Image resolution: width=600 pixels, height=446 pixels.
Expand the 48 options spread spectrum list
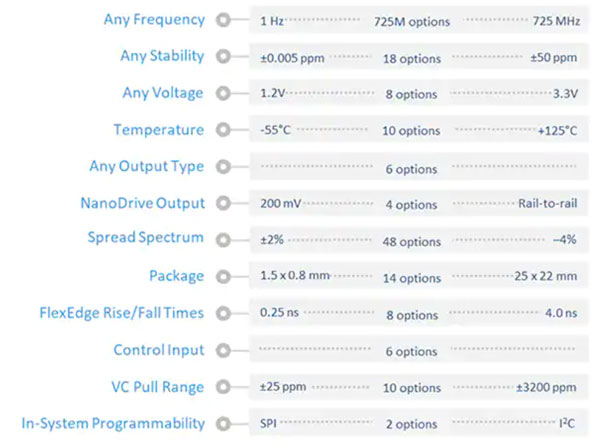click(x=412, y=240)
